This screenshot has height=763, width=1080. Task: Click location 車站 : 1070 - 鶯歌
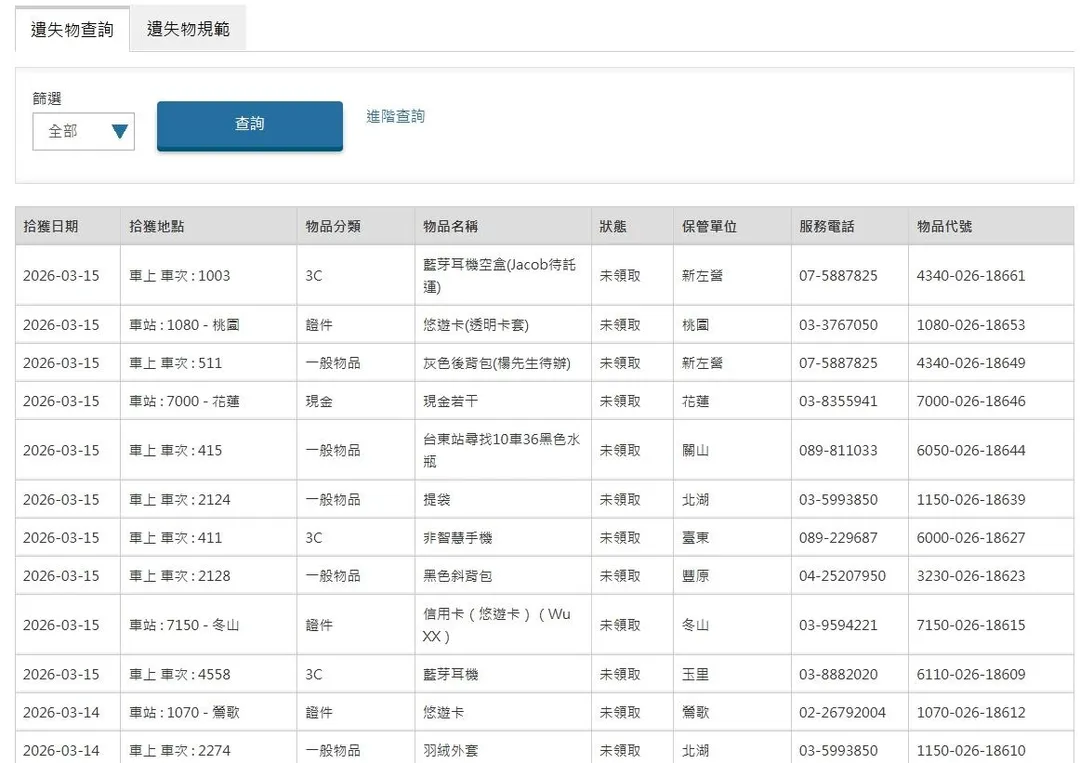(x=184, y=712)
